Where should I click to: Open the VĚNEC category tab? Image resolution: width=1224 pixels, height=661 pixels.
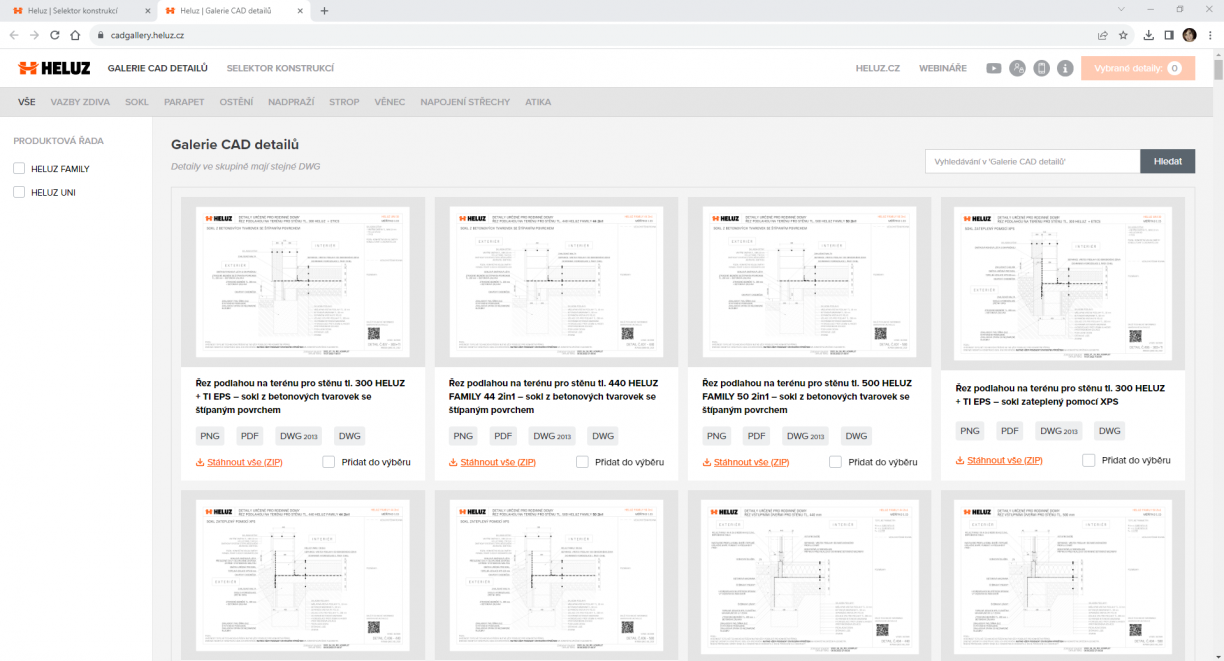click(x=390, y=102)
